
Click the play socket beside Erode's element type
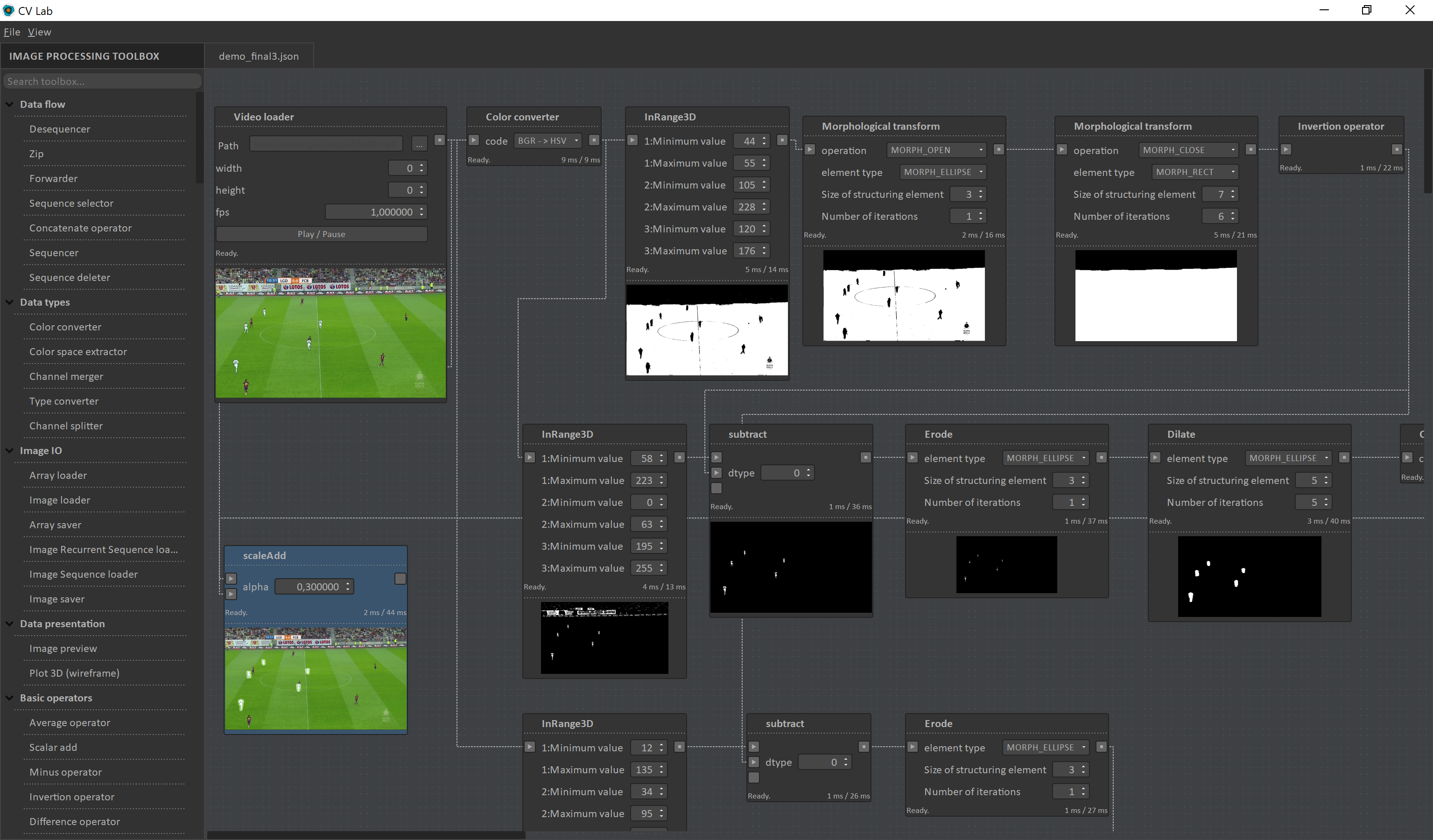[x=913, y=457]
